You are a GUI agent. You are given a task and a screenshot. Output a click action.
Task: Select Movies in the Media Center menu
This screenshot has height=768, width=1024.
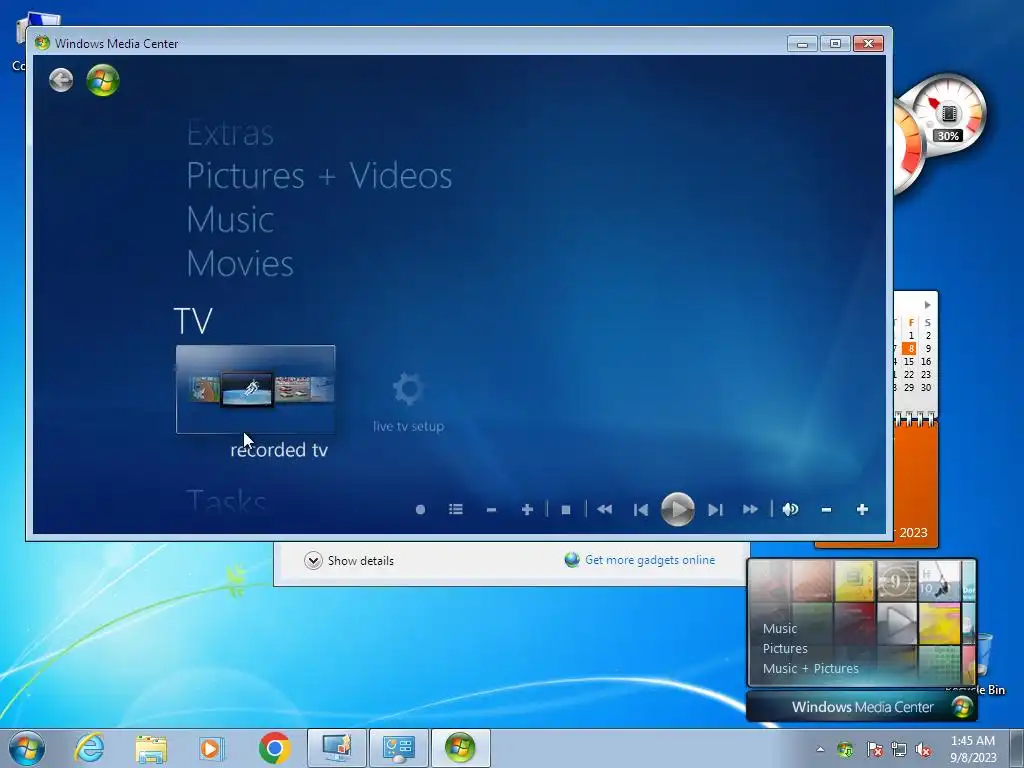(x=240, y=263)
